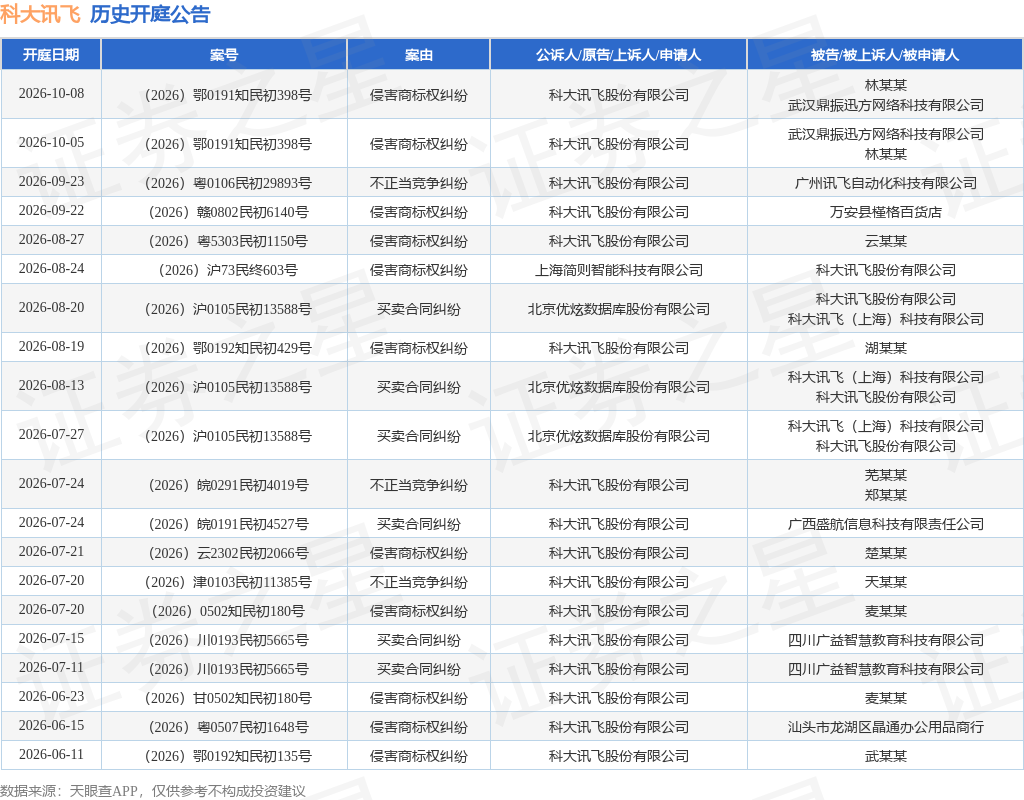This screenshot has width=1024, height=800.
Task: Click defendant 汕头市龙湖区晶通办公用品商行
Action: (886, 728)
